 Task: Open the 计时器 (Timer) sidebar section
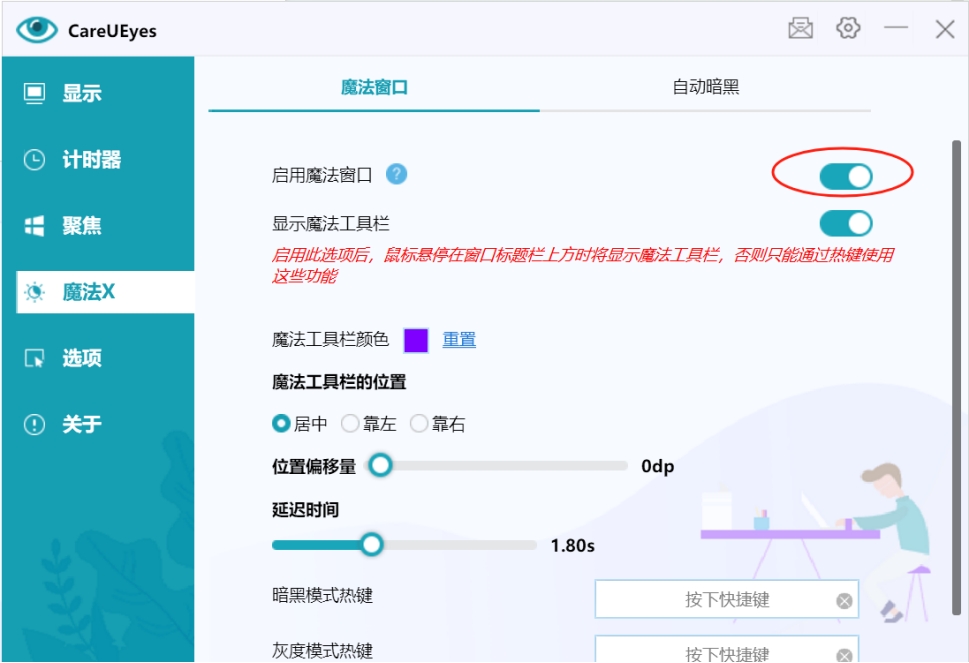point(70,159)
